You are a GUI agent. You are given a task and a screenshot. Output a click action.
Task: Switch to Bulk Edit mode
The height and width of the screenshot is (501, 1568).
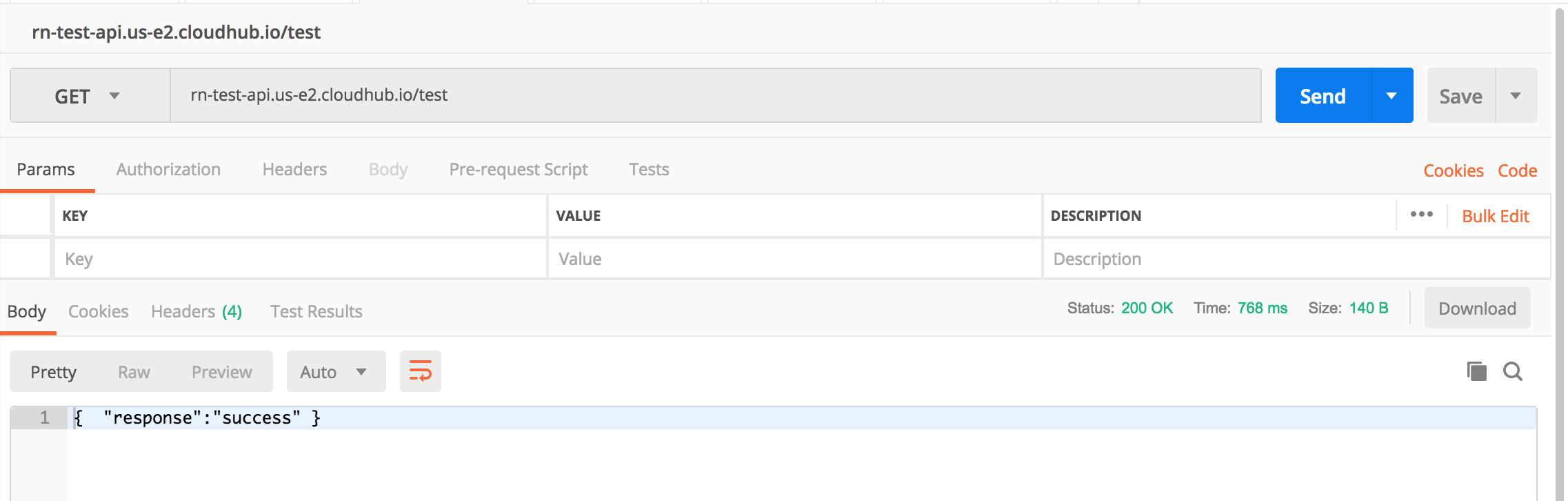1496,216
